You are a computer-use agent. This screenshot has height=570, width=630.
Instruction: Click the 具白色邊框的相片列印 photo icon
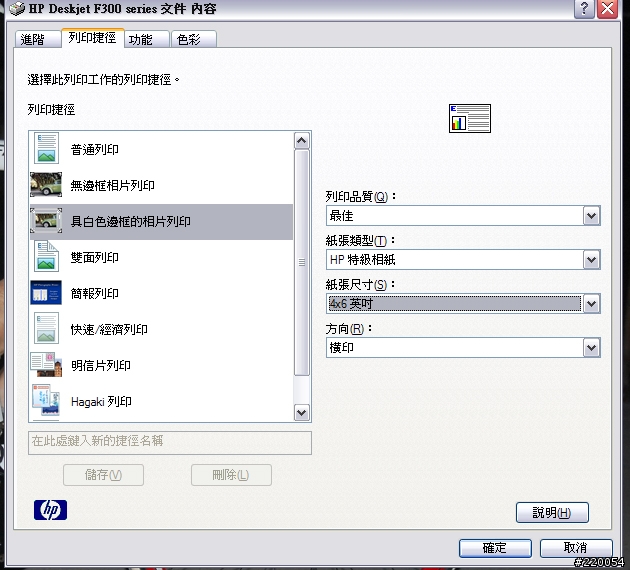click(46, 221)
